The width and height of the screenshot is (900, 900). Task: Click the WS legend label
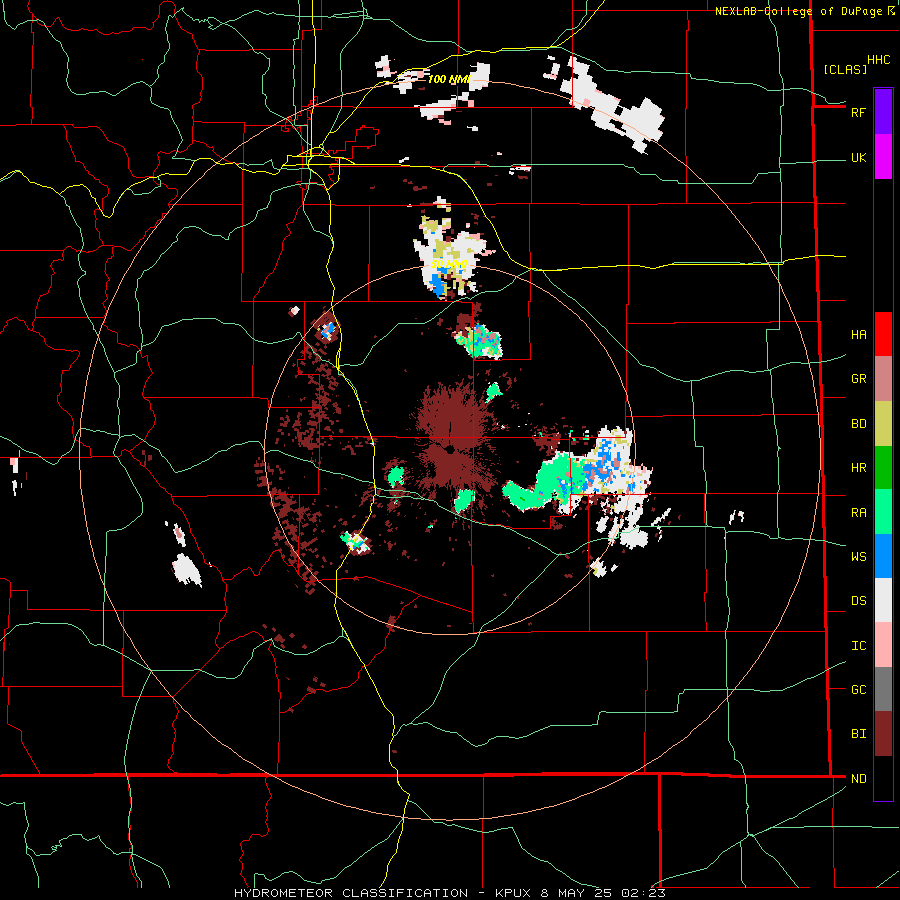(858, 556)
